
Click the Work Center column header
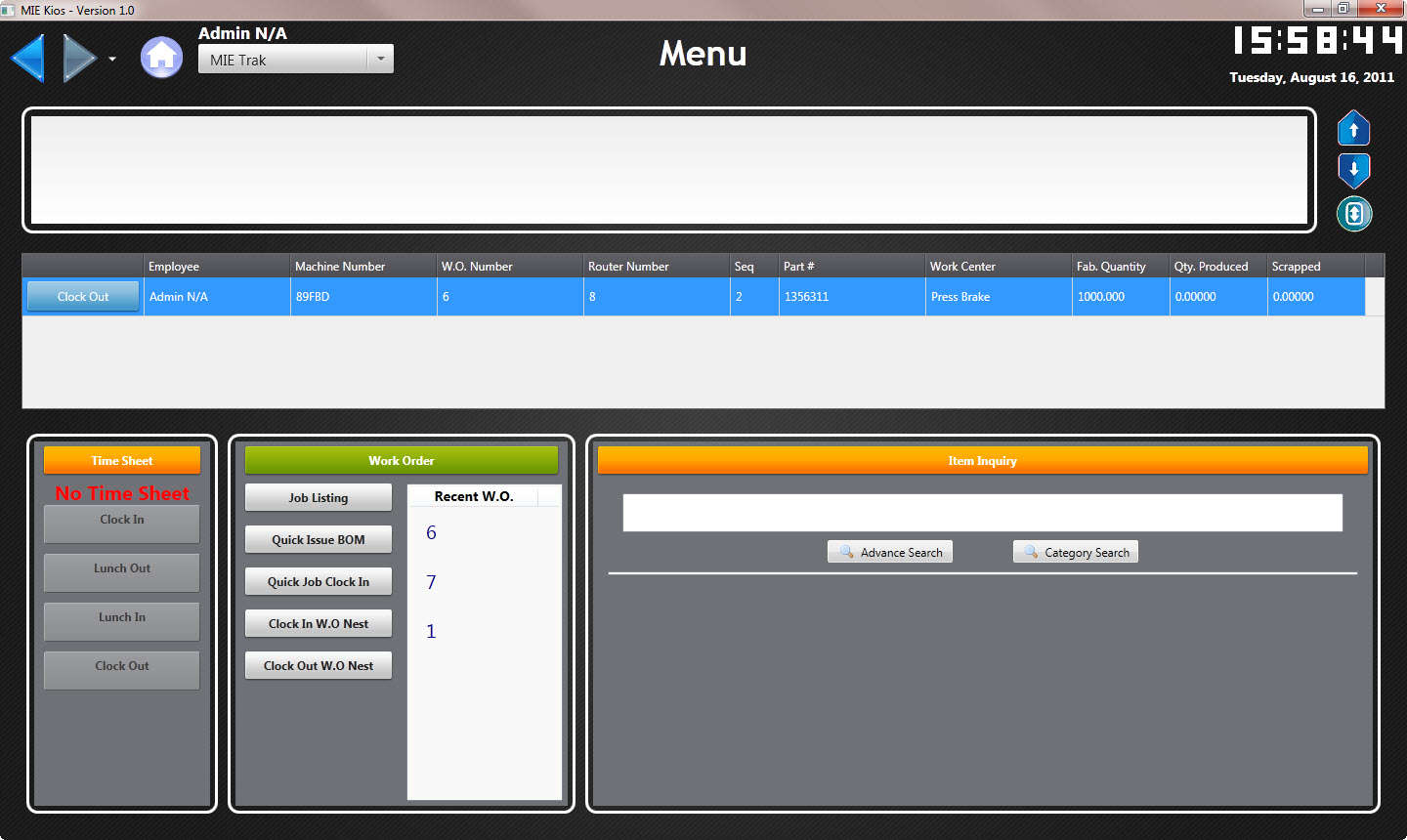coord(999,266)
